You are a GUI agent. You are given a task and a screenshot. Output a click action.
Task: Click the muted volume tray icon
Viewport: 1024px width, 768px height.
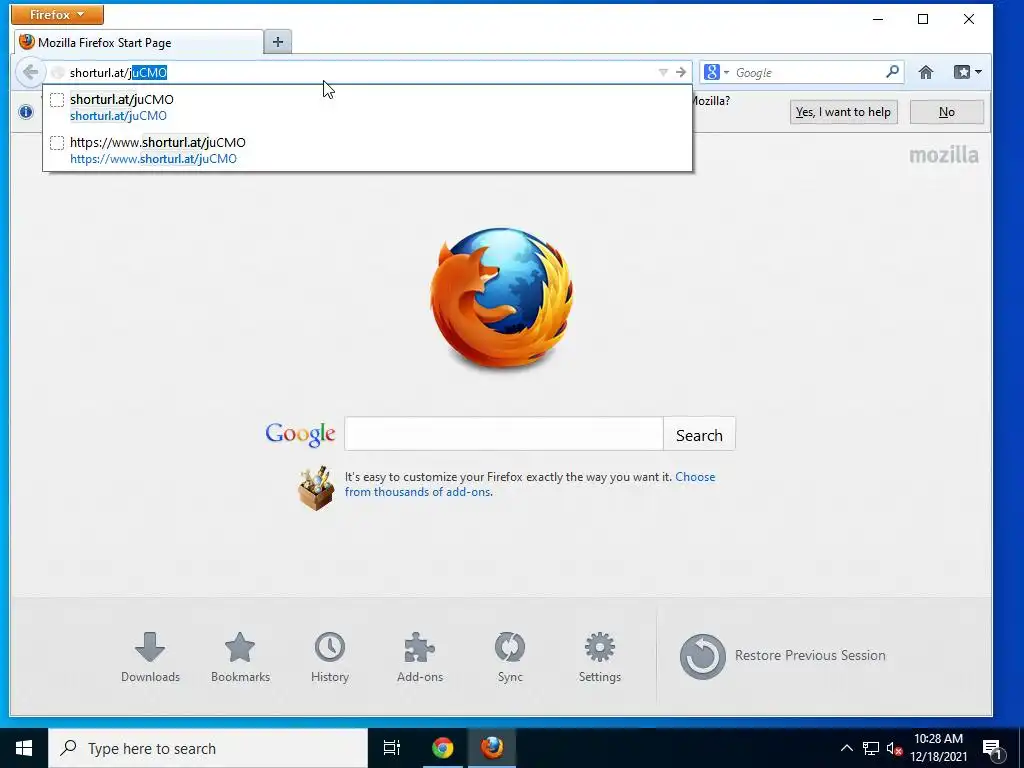[895, 749]
